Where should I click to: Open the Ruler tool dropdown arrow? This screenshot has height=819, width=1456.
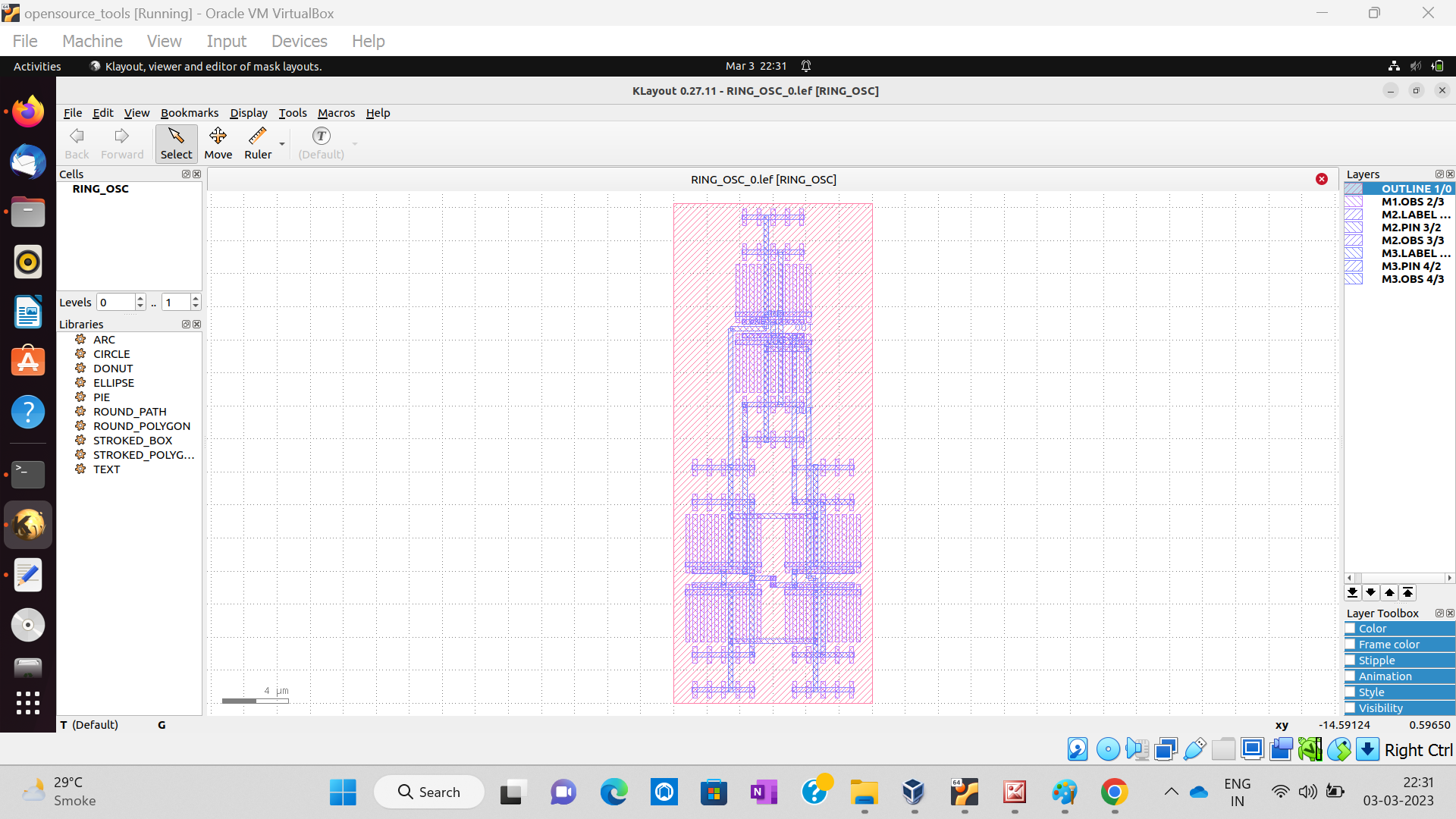pos(282,144)
